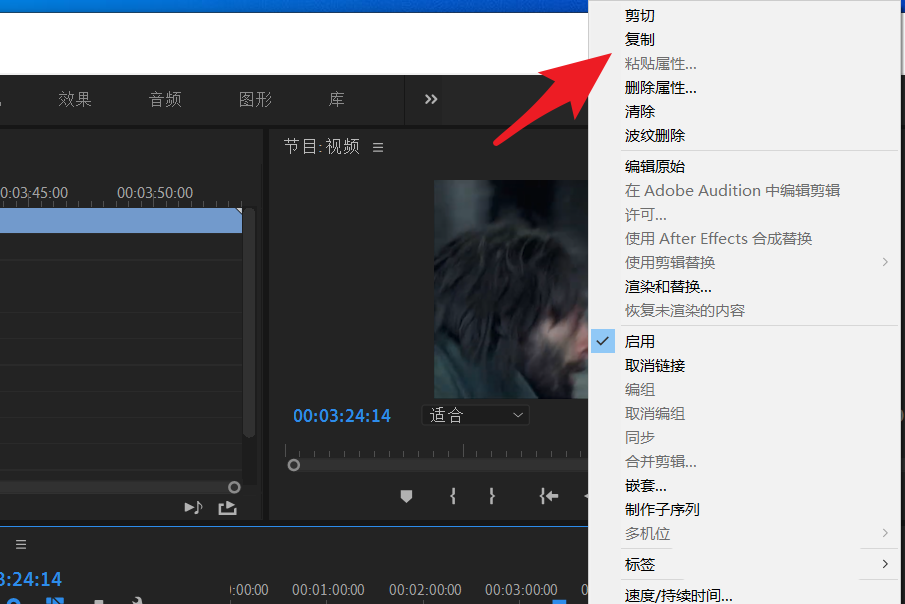Click the Go to In point icon
905x604 pixels.
pos(548,496)
